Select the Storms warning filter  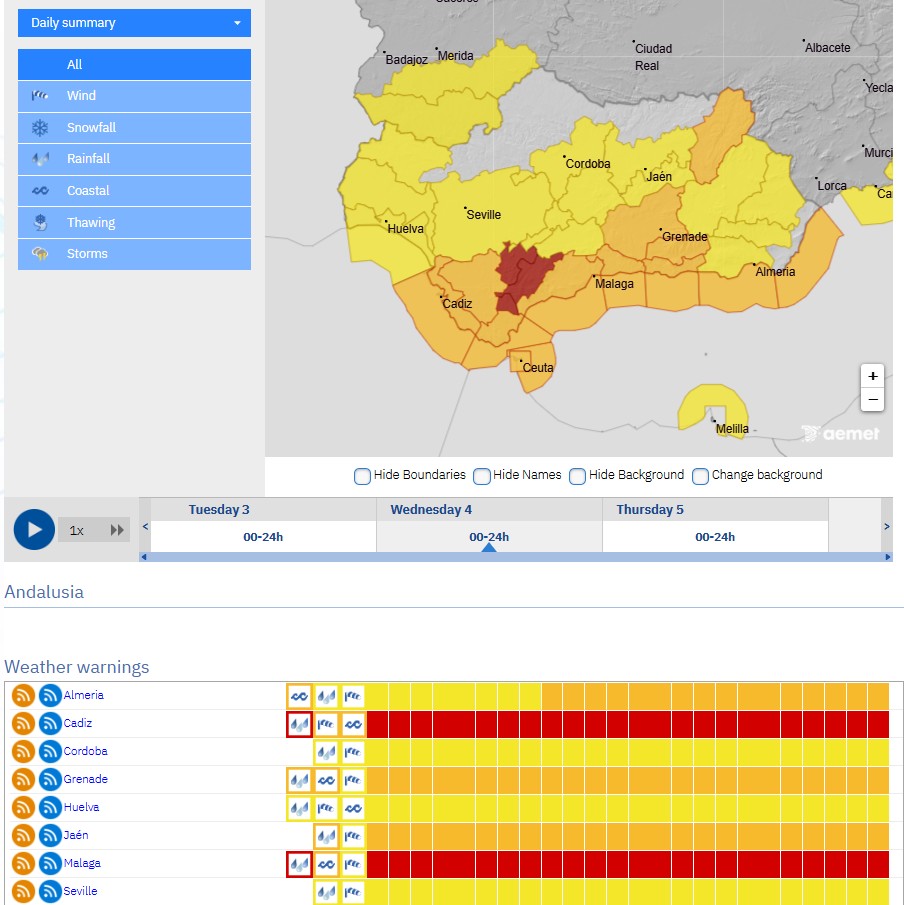click(x=134, y=254)
